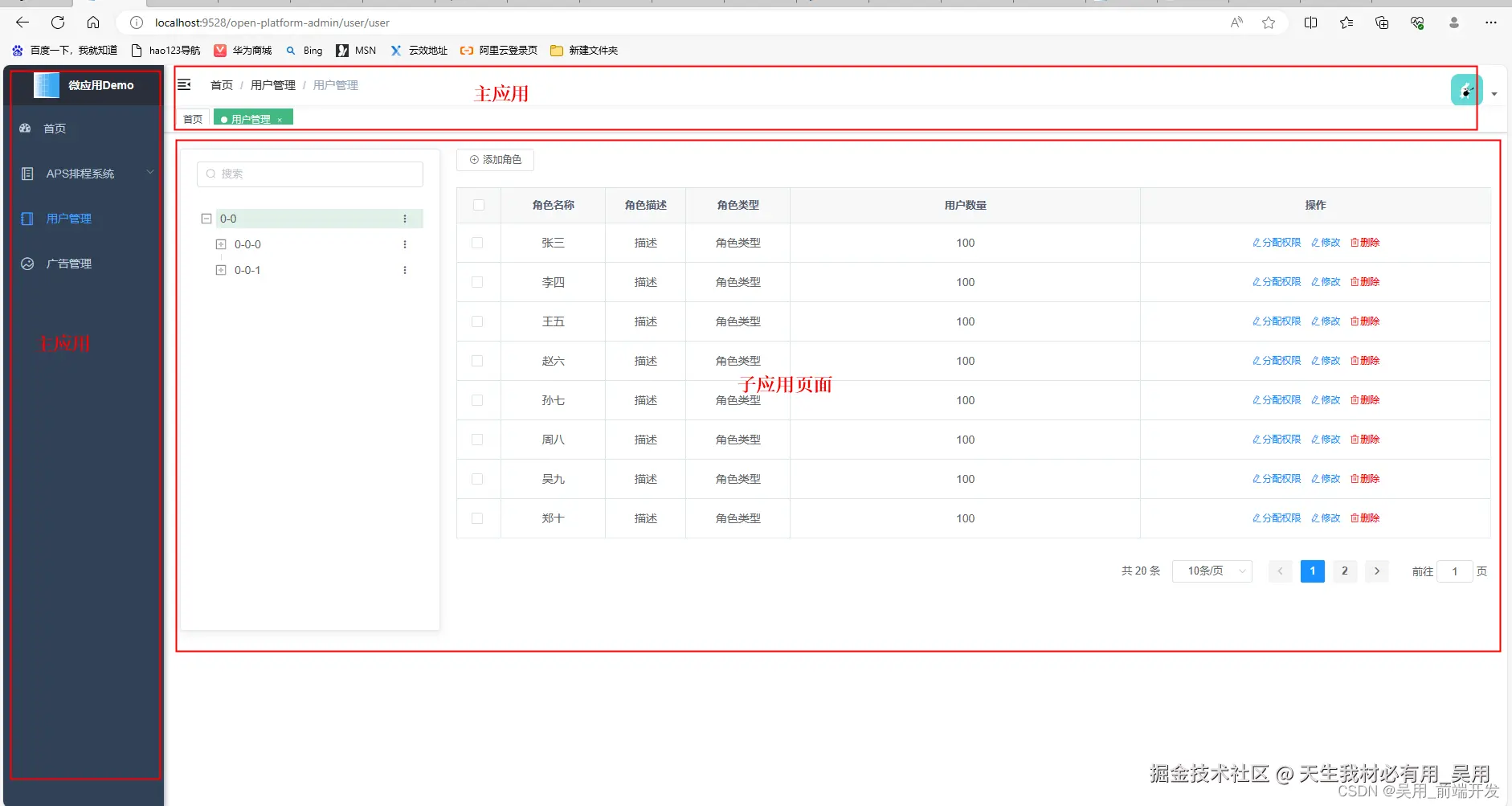Image resolution: width=1512 pixels, height=806 pixels.
Task: Open the 阿里云登录页 bookmark
Action: [x=499, y=51]
